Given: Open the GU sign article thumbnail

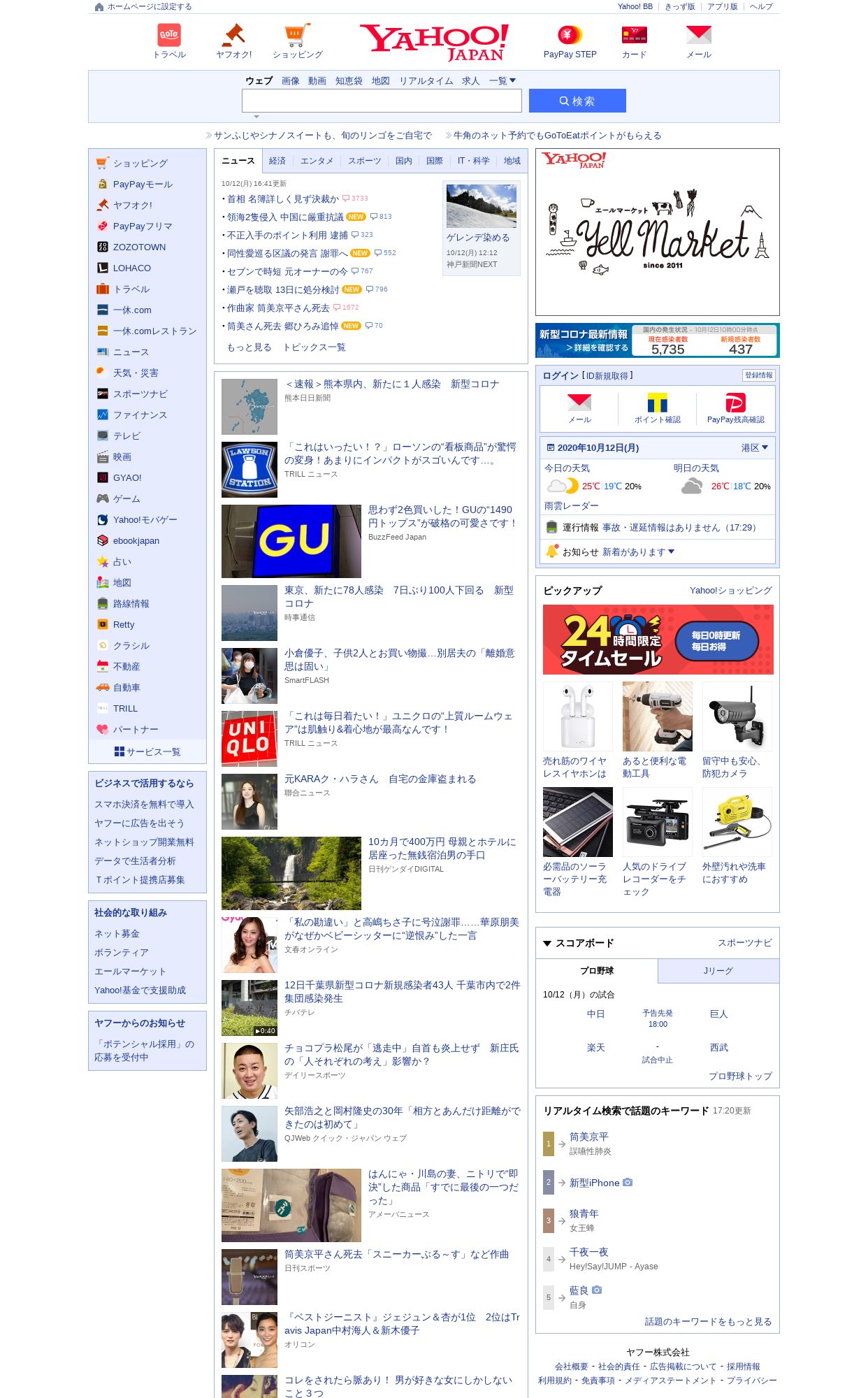Looking at the screenshot, I should pyautogui.click(x=291, y=541).
